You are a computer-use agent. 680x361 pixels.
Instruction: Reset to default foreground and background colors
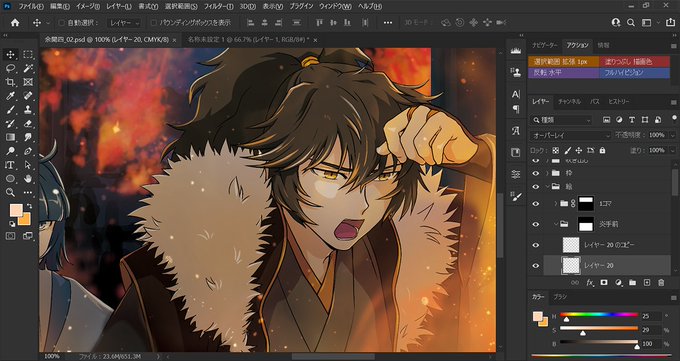[12, 224]
